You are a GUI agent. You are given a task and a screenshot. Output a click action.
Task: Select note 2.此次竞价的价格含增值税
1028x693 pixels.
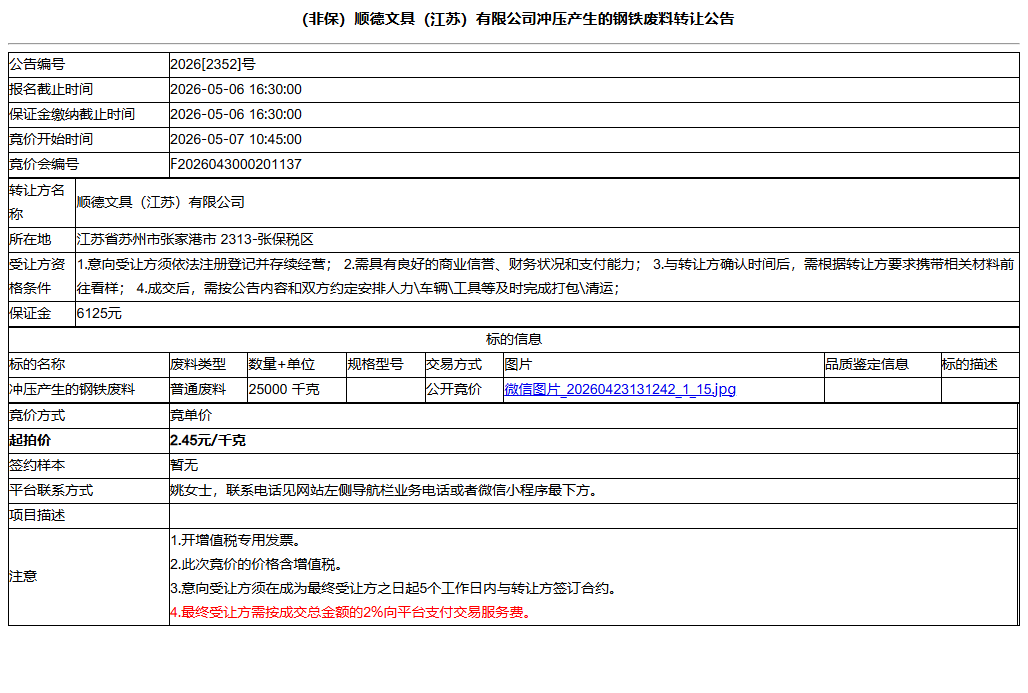pos(259,564)
